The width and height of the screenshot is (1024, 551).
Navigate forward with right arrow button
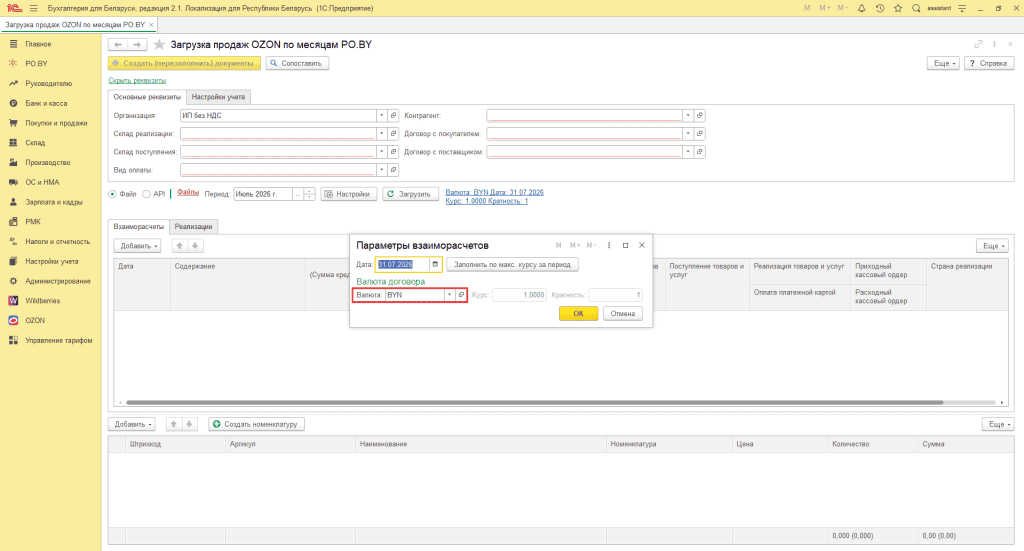pyautogui.click(x=136, y=44)
